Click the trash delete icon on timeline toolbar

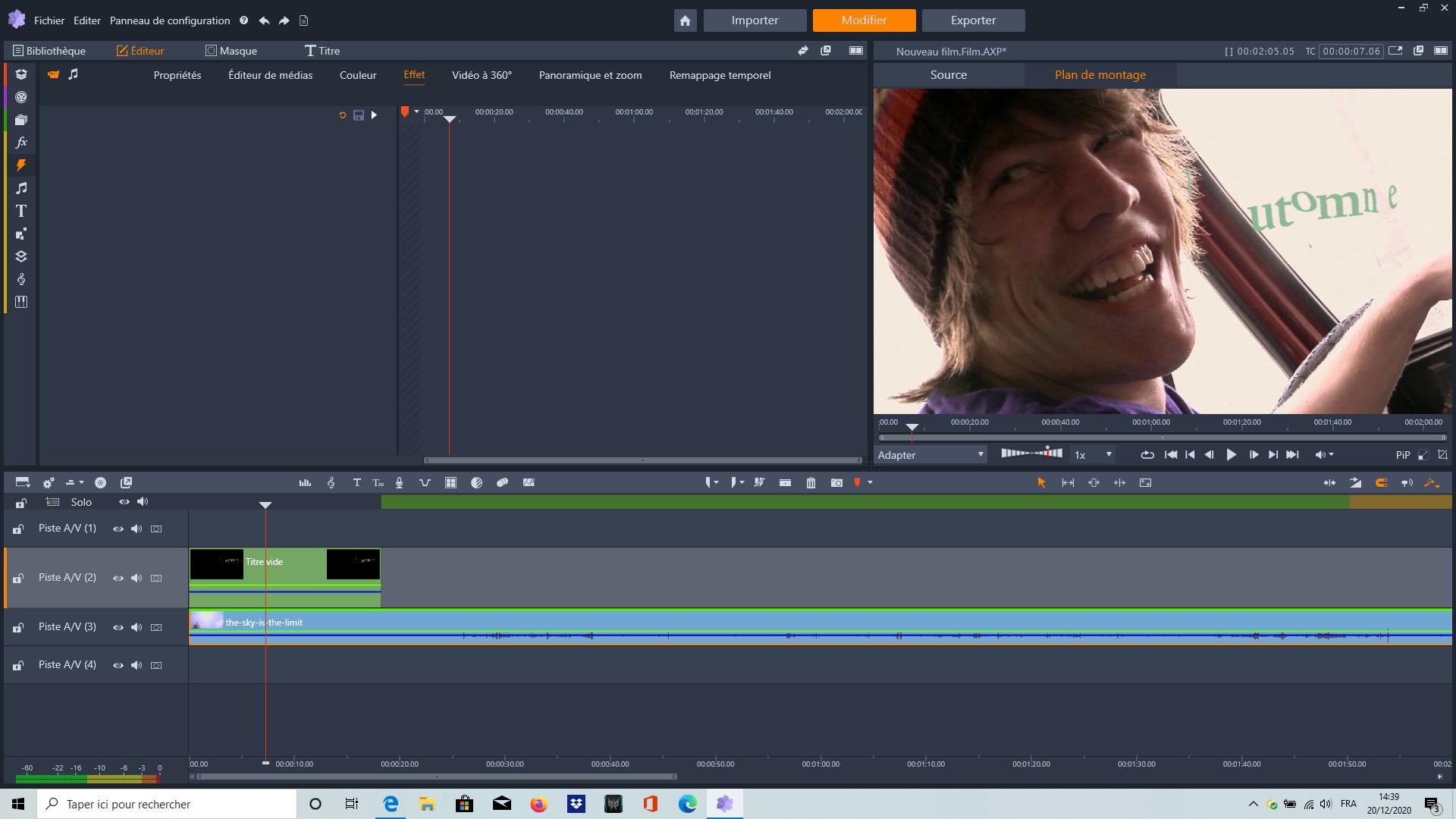click(811, 482)
